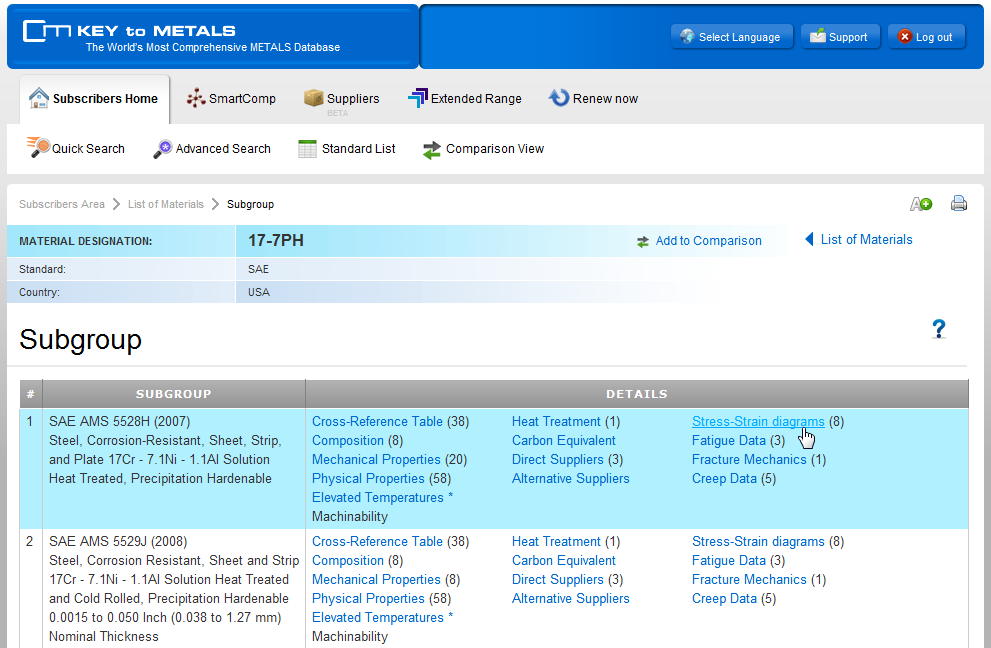Image resolution: width=991 pixels, height=648 pixels.
Task: Click the '17-7PH' material designation
Action: coord(276,241)
